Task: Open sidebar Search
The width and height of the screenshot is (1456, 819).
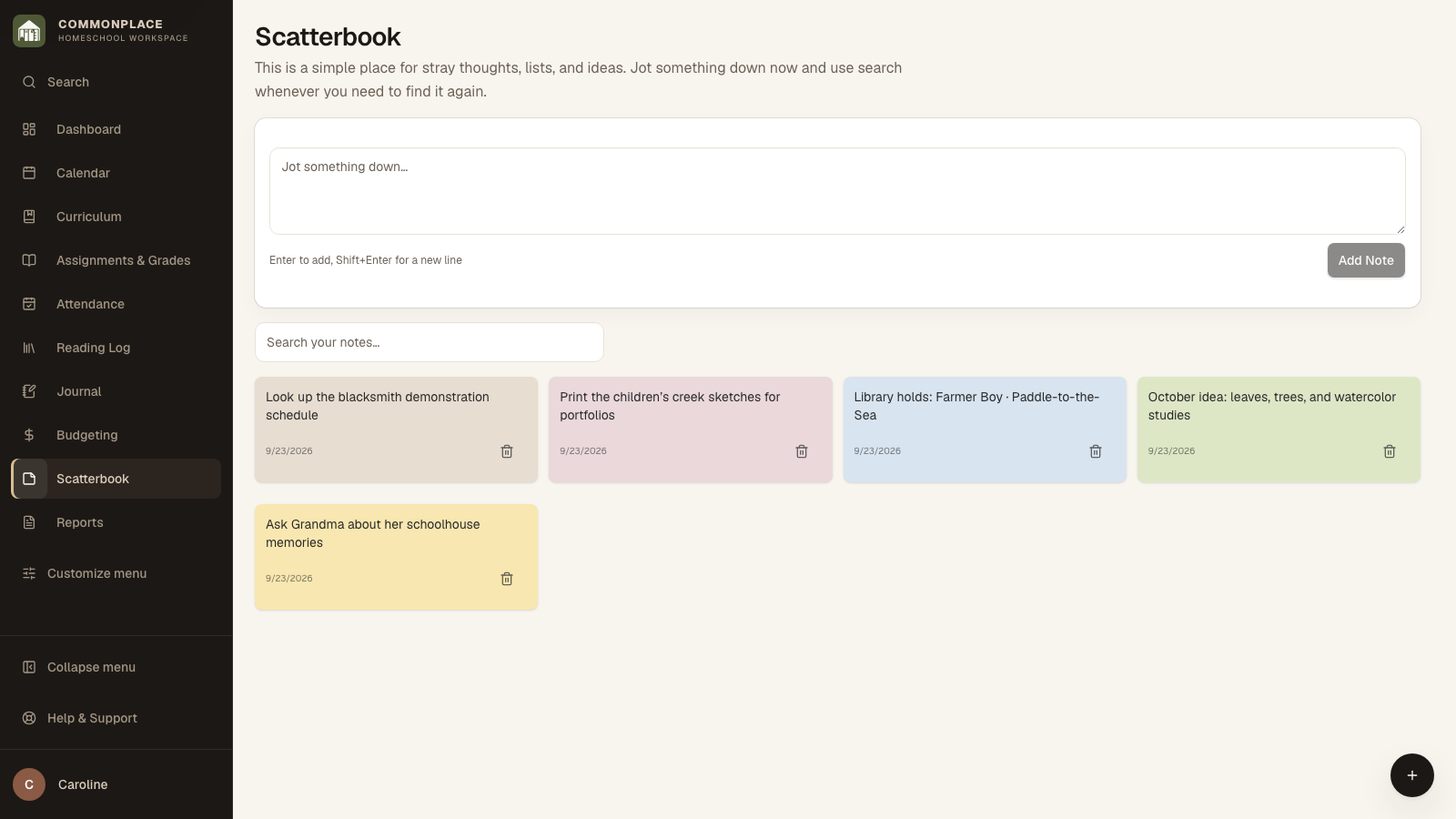Action: pyautogui.click(x=116, y=82)
